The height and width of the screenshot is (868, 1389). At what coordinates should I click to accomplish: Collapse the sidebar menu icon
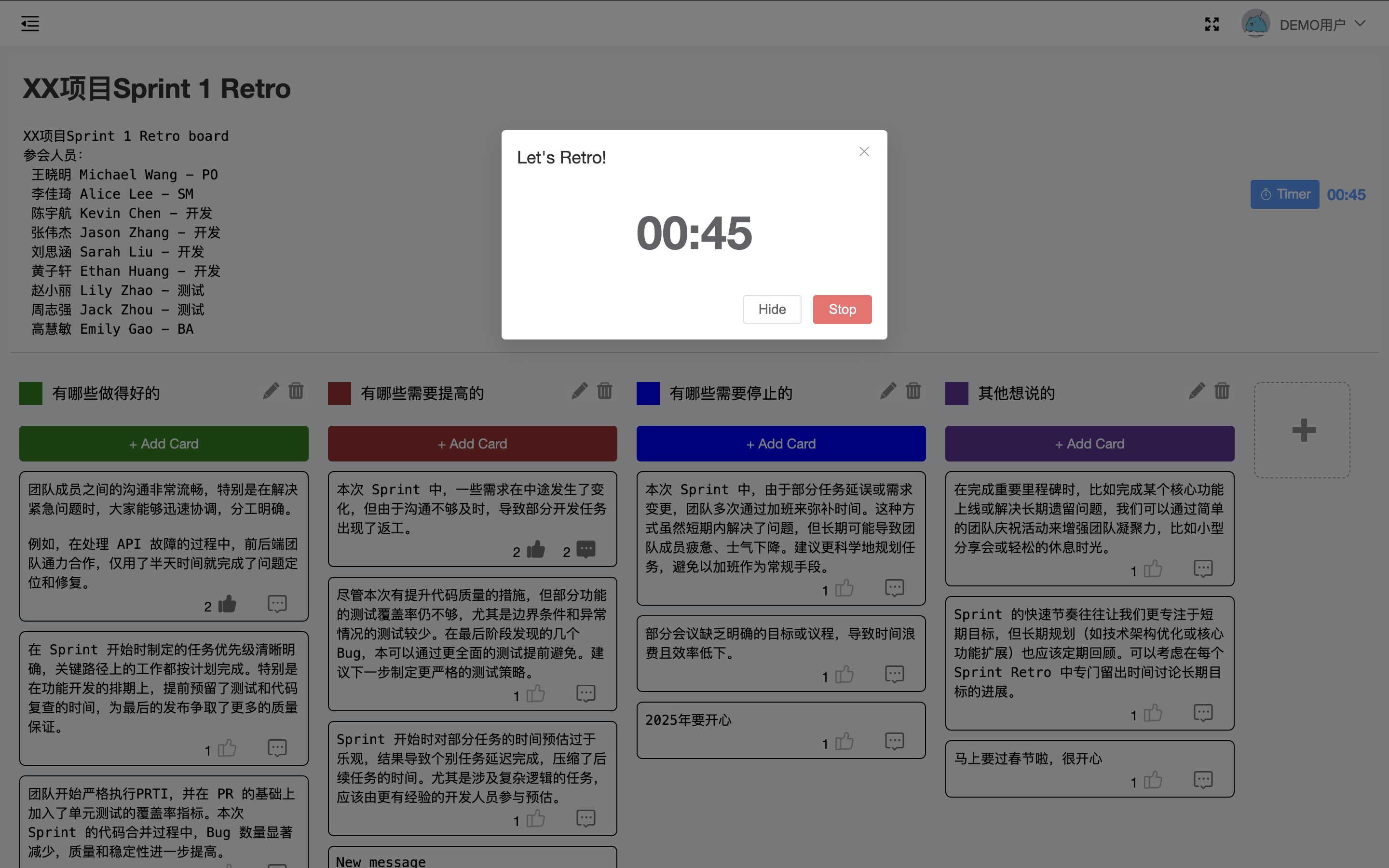[x=30, y=24]
